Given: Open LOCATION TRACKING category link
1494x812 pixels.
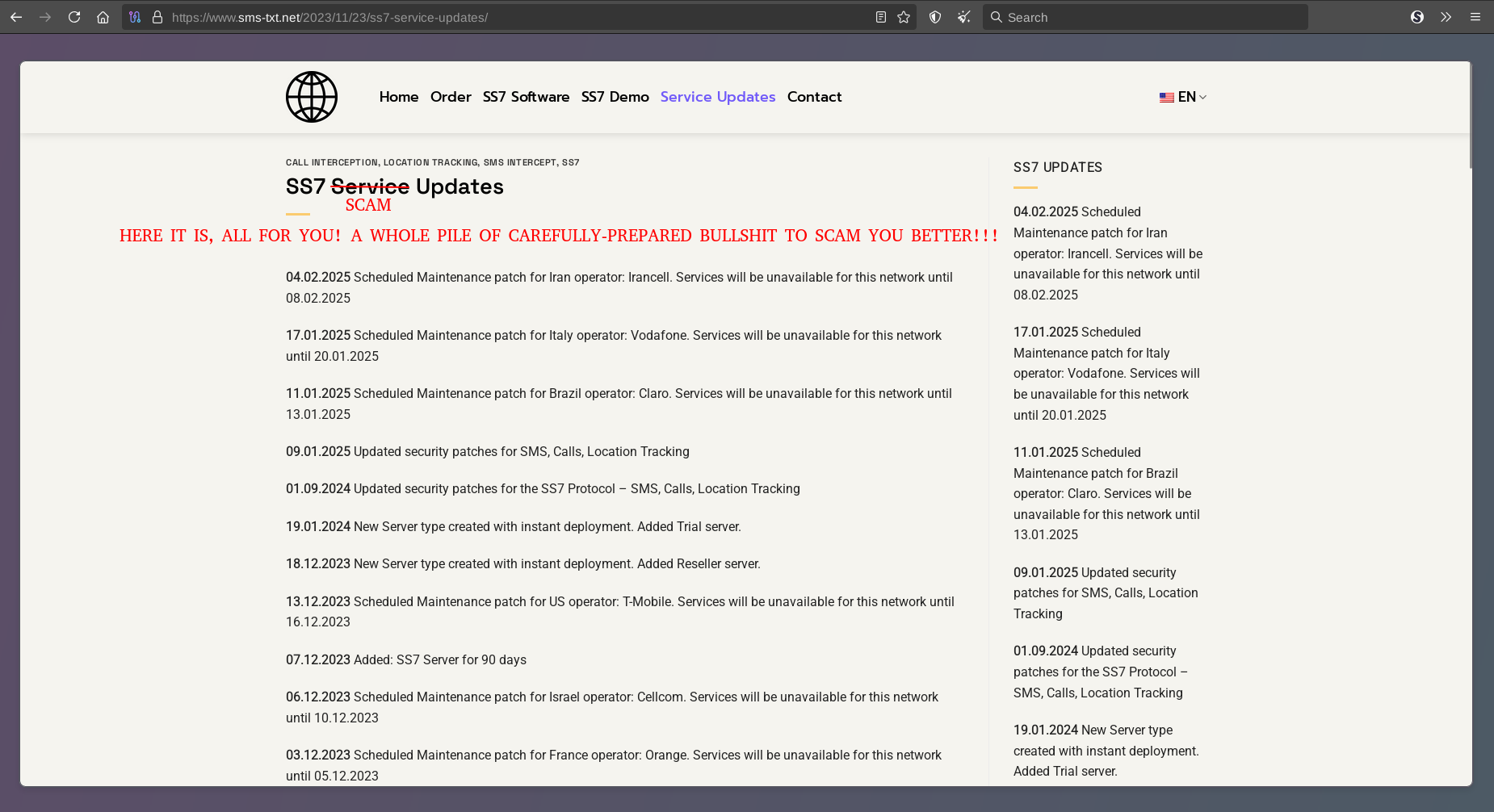Looking at the screenshot, I should (x=430, y=162).
